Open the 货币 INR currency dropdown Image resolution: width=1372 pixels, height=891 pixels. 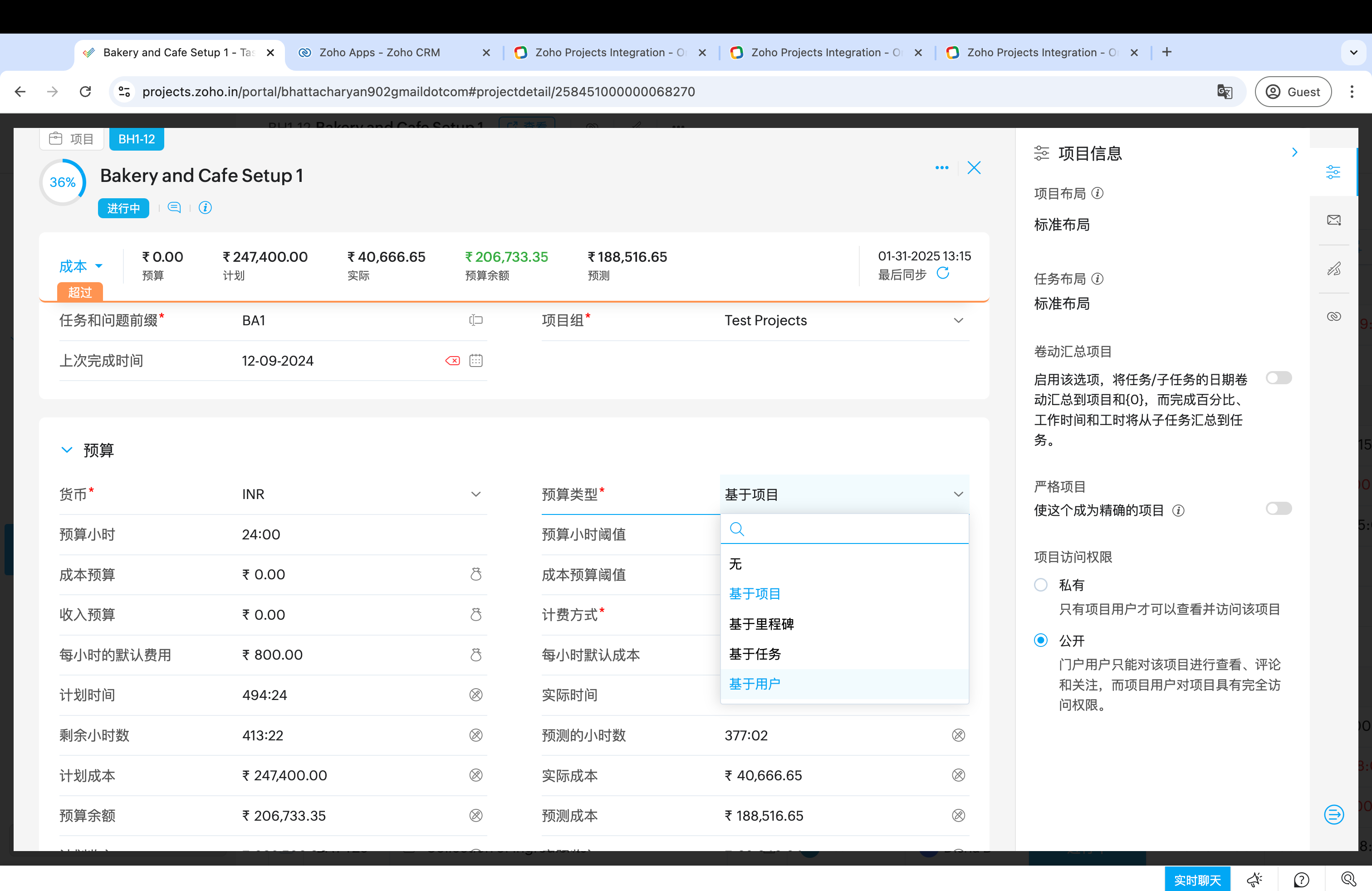click(475, 494)
